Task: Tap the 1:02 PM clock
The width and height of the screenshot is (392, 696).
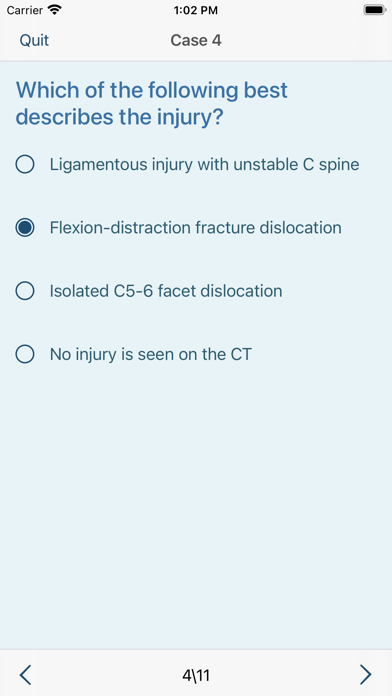Action: click(x=196, y=10)
